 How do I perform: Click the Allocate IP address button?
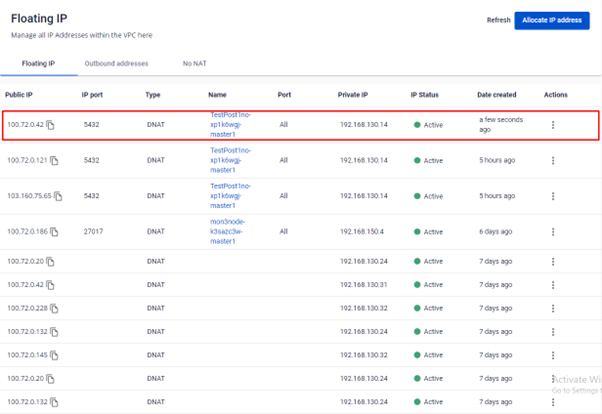click(552, 20)
